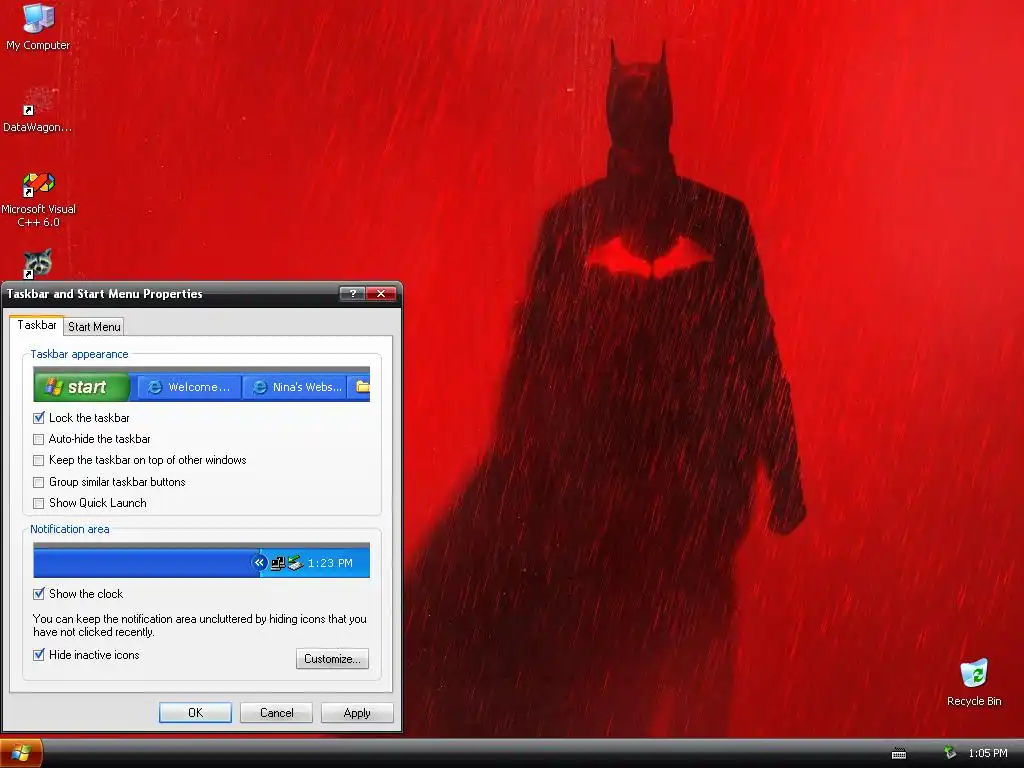Click the dialog's question mark help button
The height and width of the screenshot is (768, 1024).
click(x=353, y=293)
